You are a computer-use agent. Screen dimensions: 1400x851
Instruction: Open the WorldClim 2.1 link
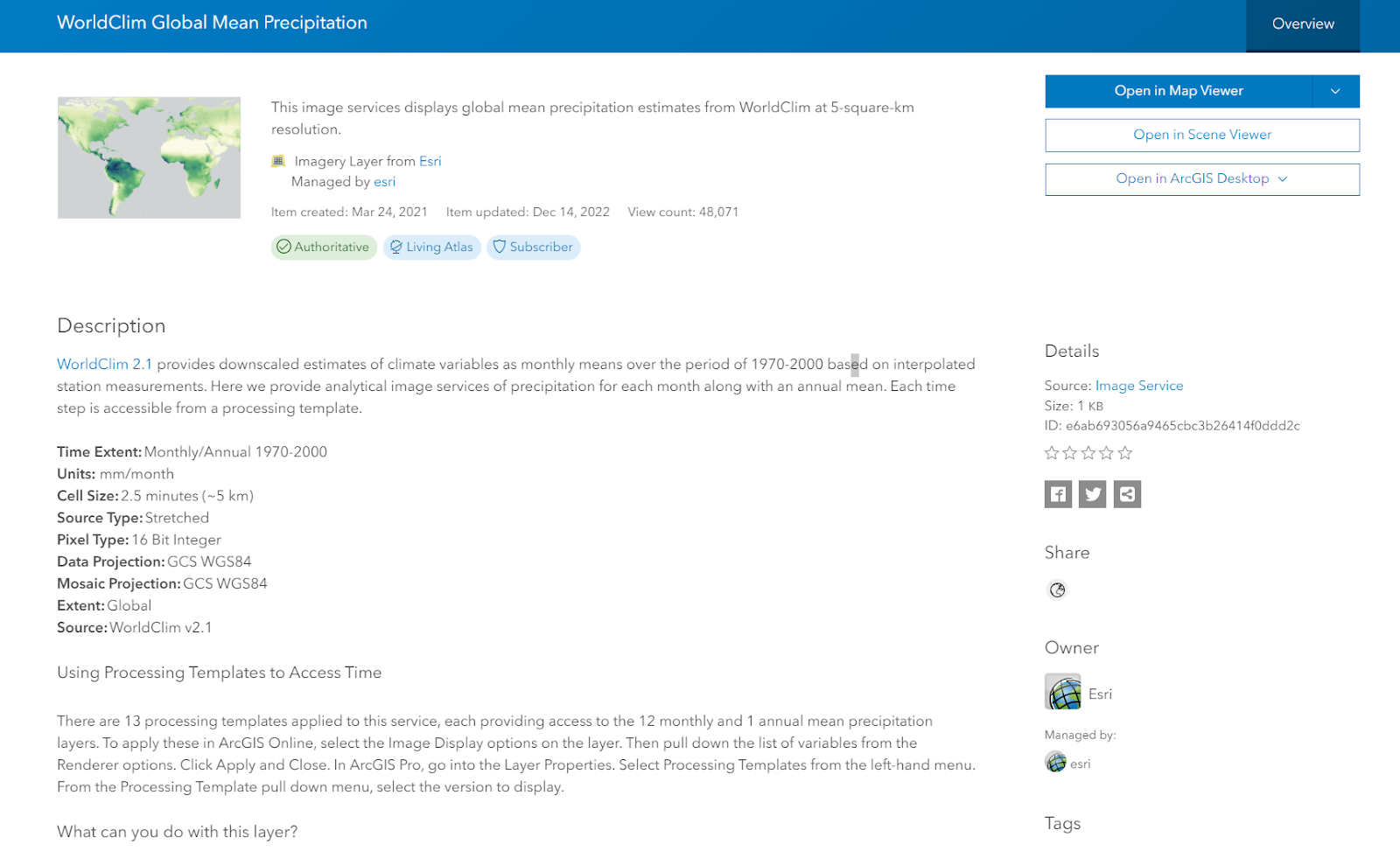[105, 364]
